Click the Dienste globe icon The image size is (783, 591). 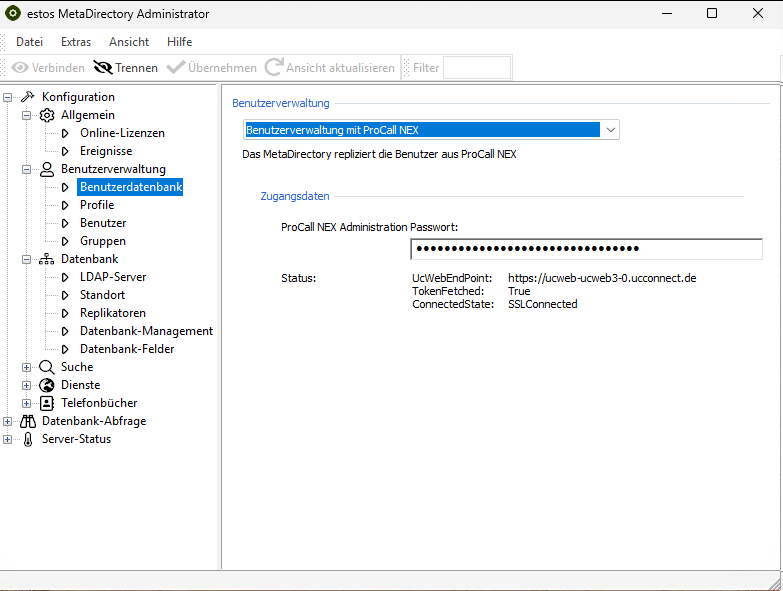coord(47,385)
